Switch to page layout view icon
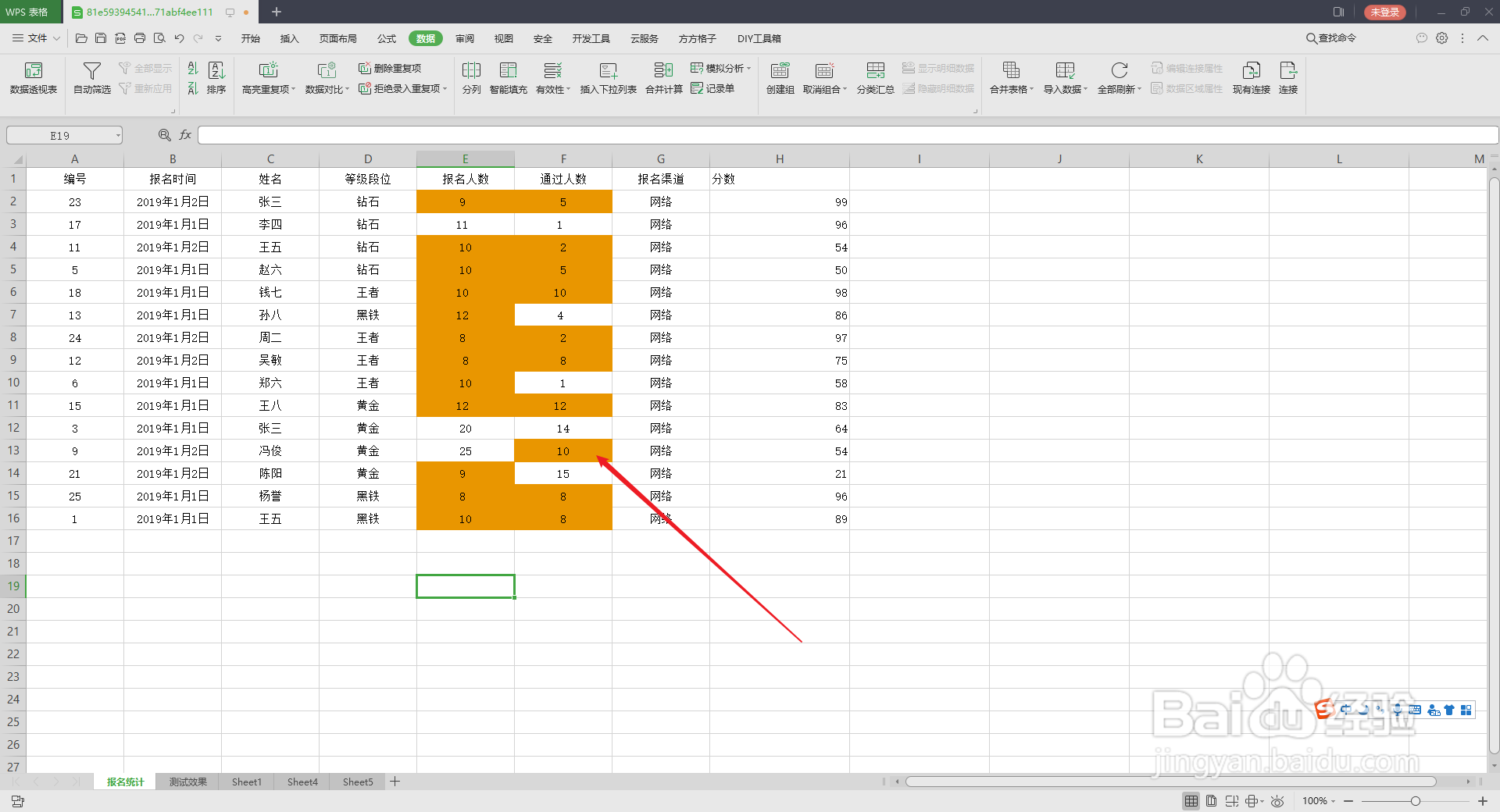Viewport: 1500px width, 812px height. pyautogui.click(x=1211, y=801)
